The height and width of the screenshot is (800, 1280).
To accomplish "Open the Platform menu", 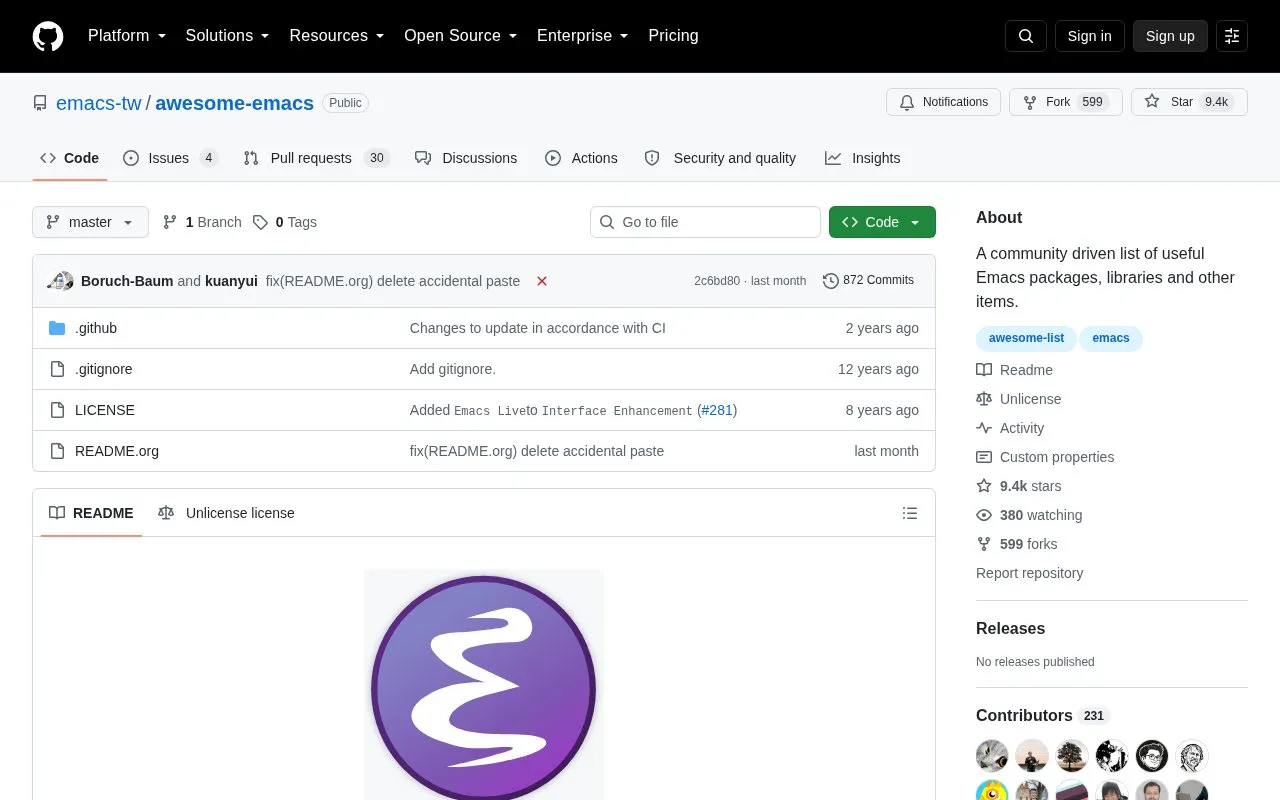I will click(127, 36).
